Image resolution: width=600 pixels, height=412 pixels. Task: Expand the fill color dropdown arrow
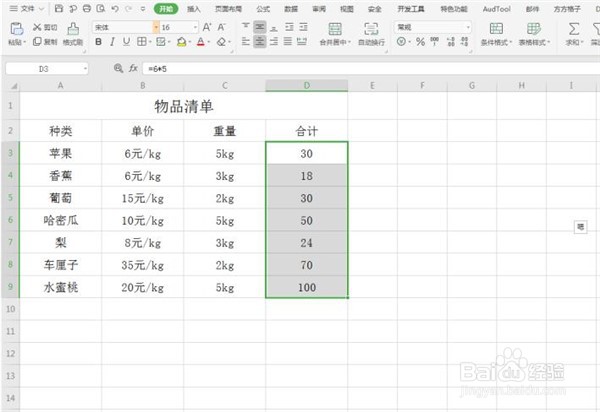[189, 42]
